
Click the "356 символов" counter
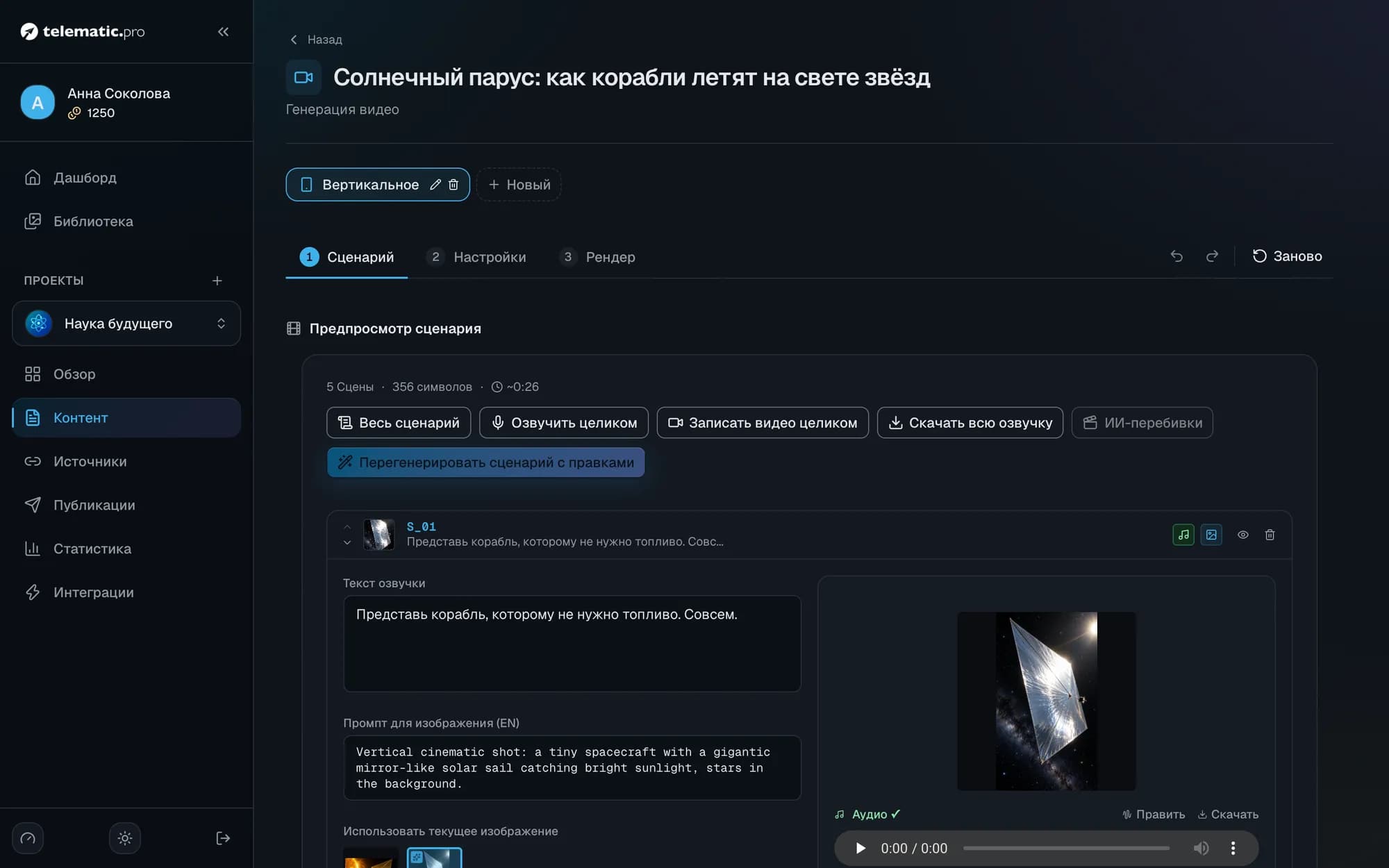click(432, 387)
